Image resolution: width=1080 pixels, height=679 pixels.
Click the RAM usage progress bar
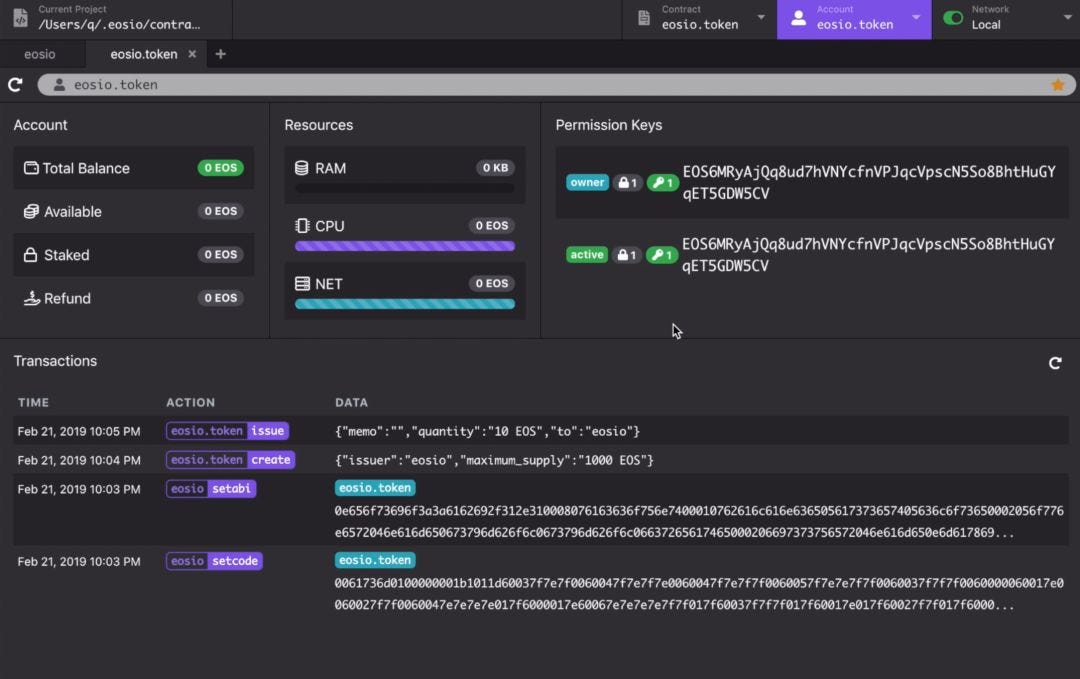click(405, 188)
